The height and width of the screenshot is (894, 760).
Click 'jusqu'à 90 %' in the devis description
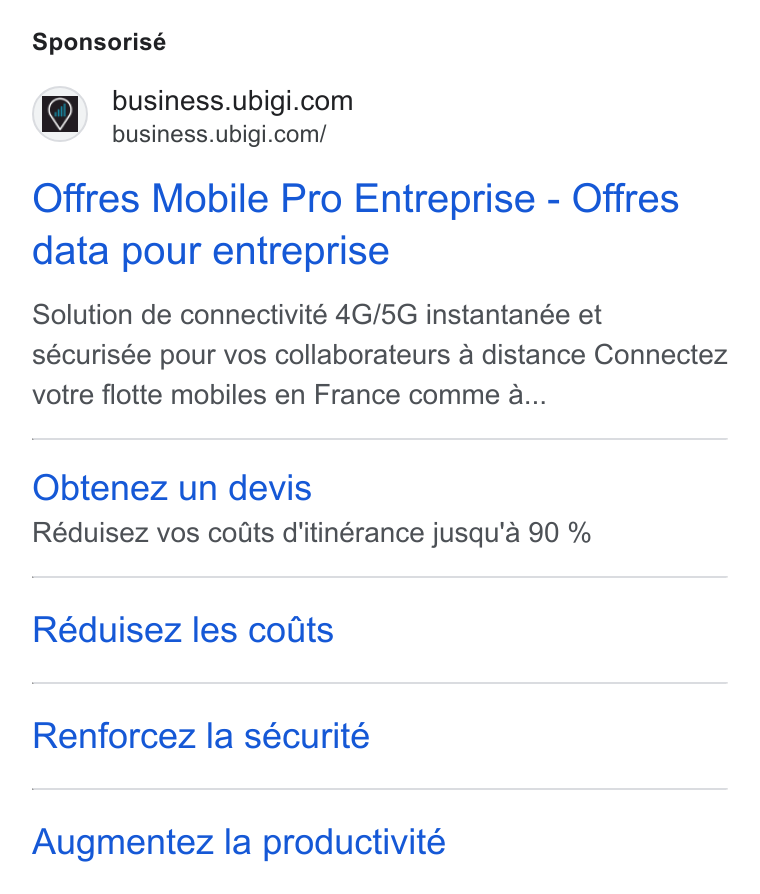[511, 533]
